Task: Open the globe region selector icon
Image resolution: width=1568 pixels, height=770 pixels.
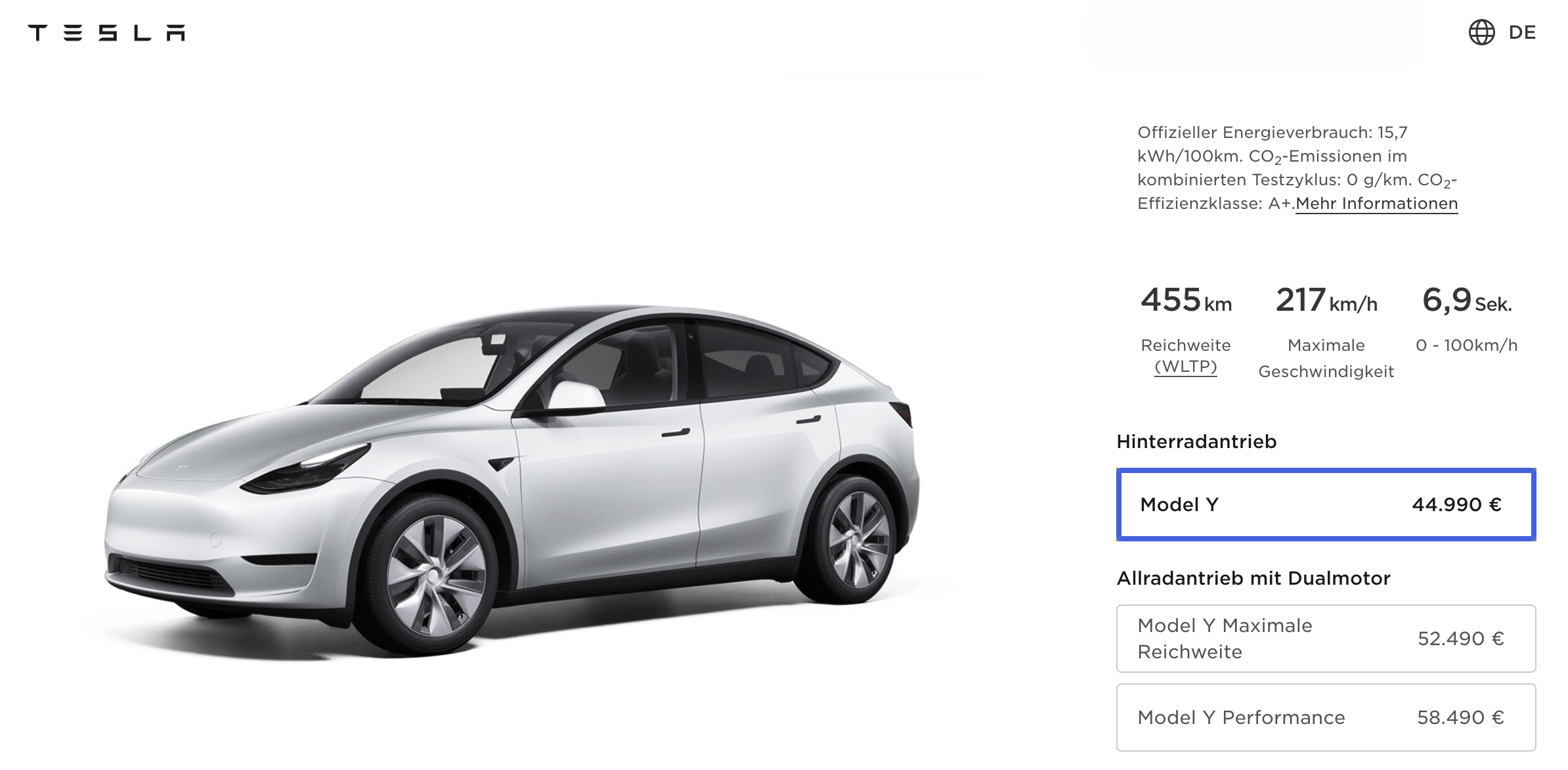Action: click(1481, 32)
